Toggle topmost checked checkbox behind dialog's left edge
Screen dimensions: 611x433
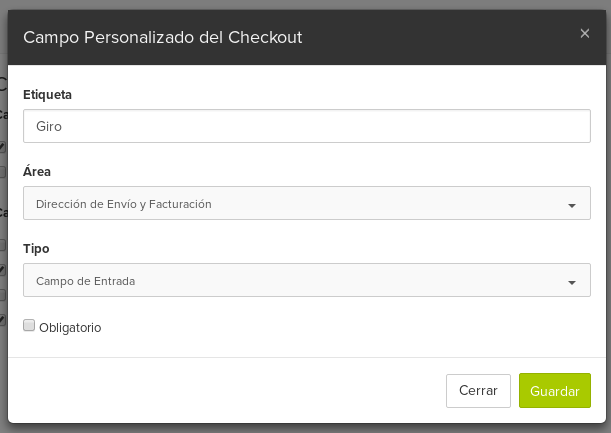point(2,147)
